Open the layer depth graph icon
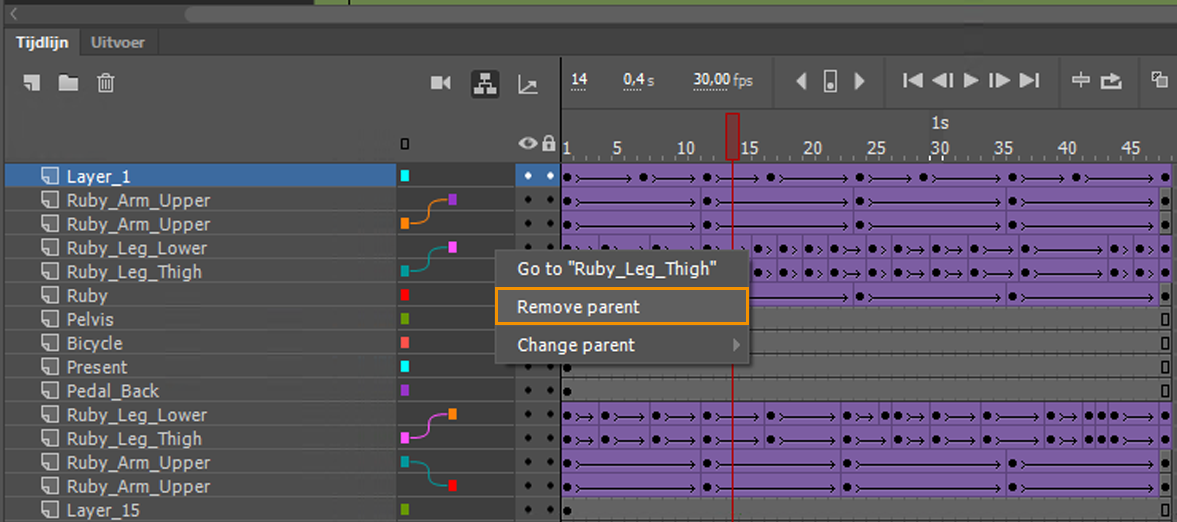Viewport: 1177px width, 522px height. pyautogui.click(x=528, y=85)
